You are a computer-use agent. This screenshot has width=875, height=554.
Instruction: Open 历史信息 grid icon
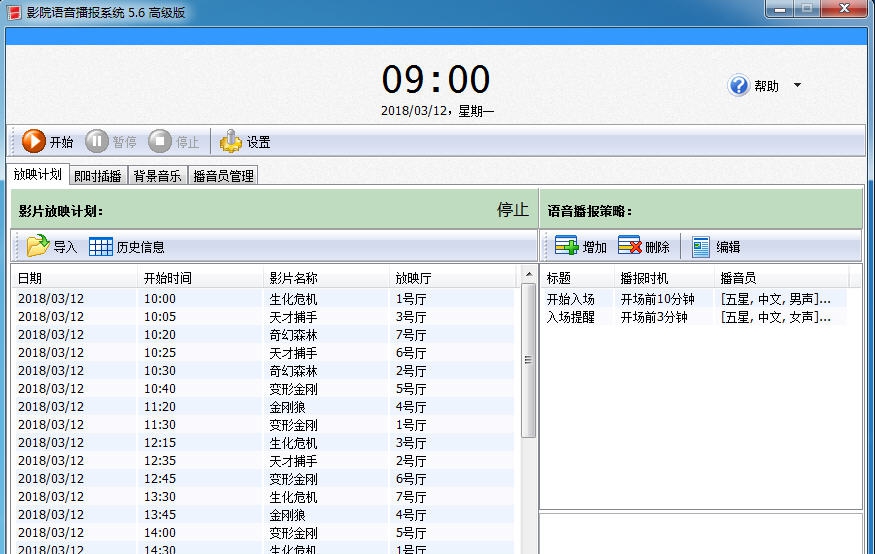[100, 247]
